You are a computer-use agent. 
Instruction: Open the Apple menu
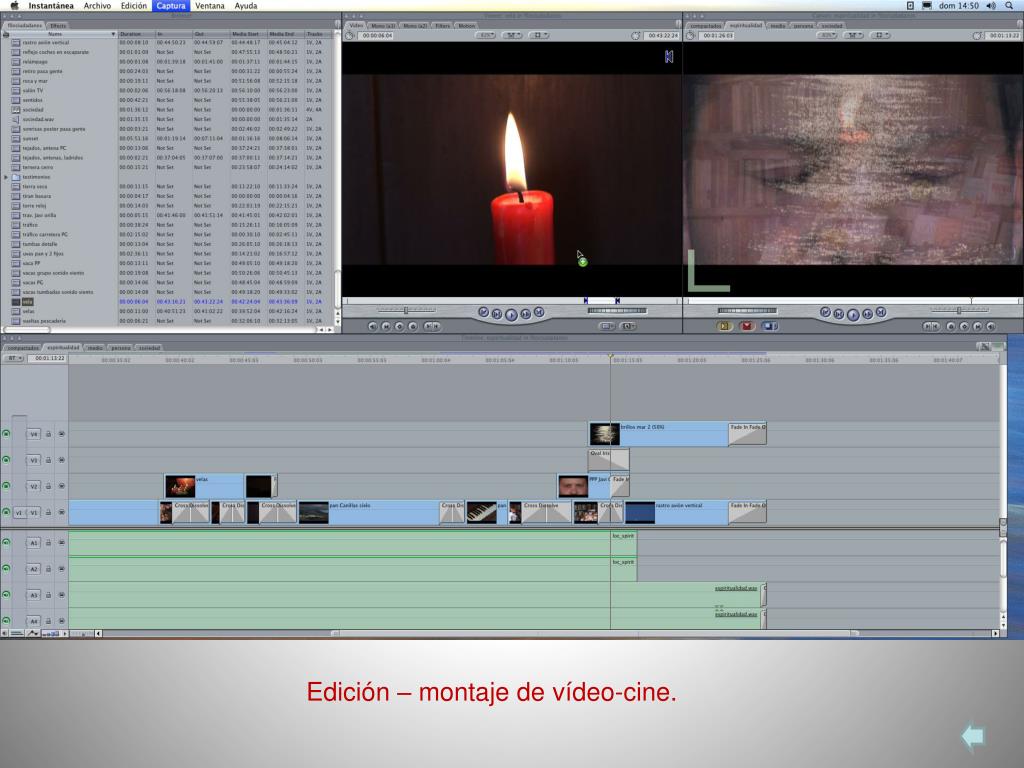pyautogui.click(x=14, y=6)
